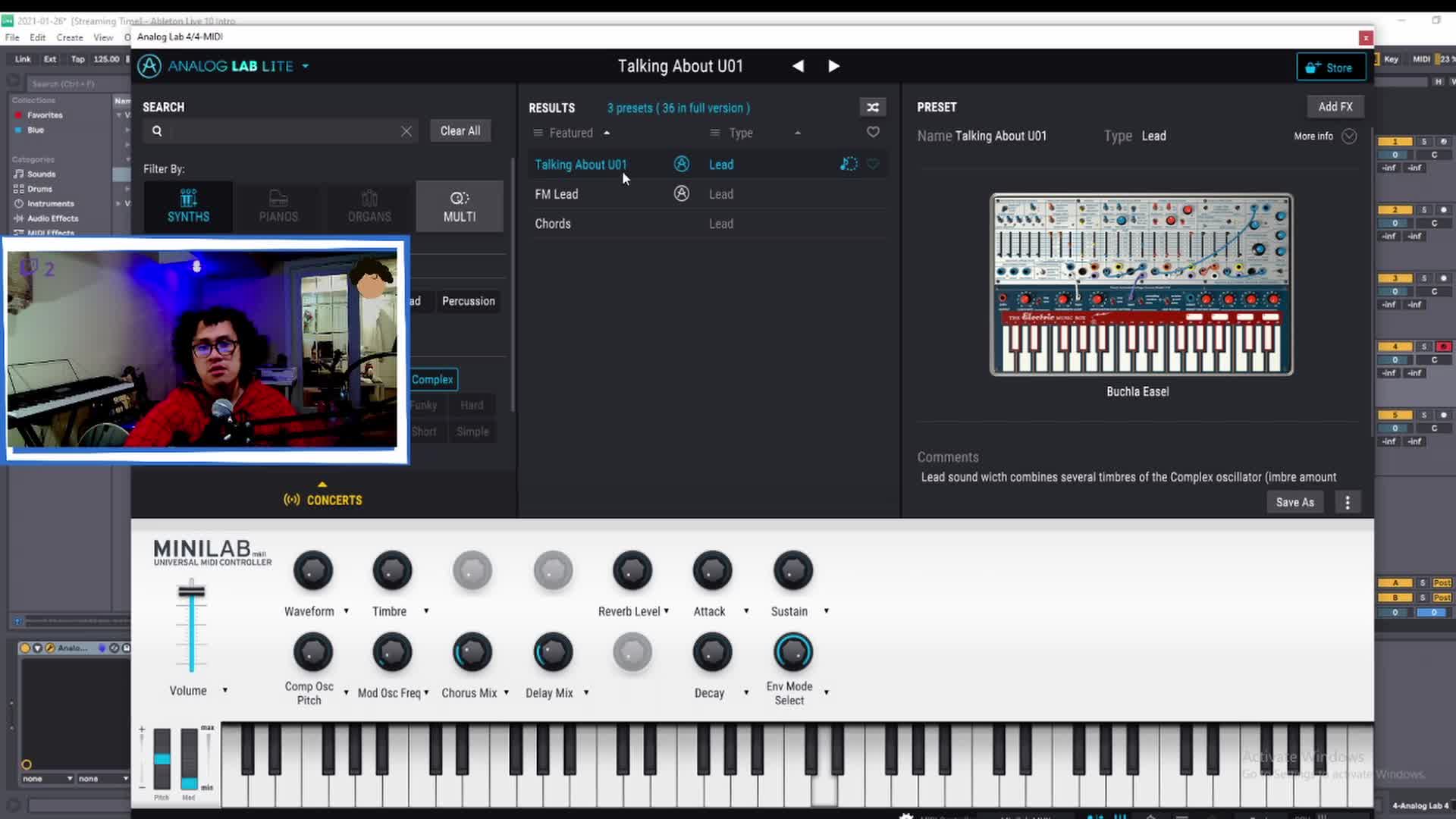
Task: Open the Volume assignment dropdown
Action: click(225, 691)
